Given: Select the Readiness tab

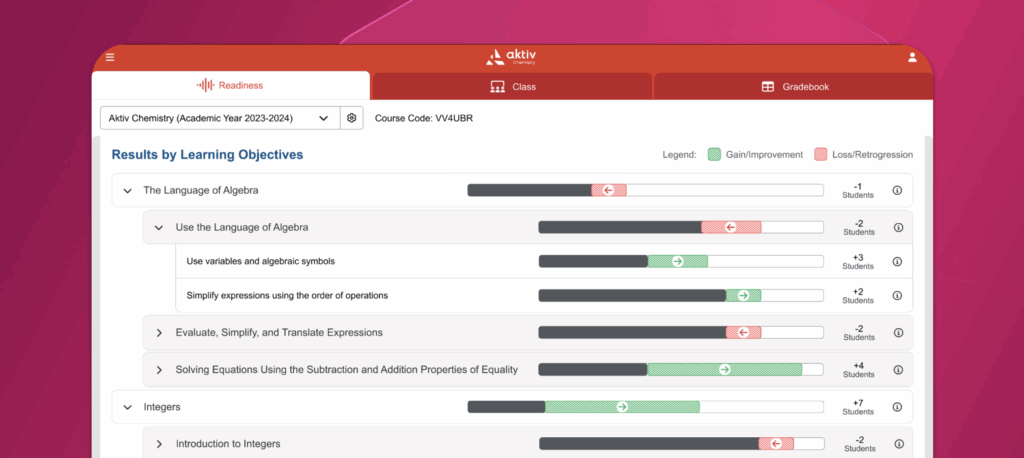Looking at the screenshot, I should click(231, 86).
